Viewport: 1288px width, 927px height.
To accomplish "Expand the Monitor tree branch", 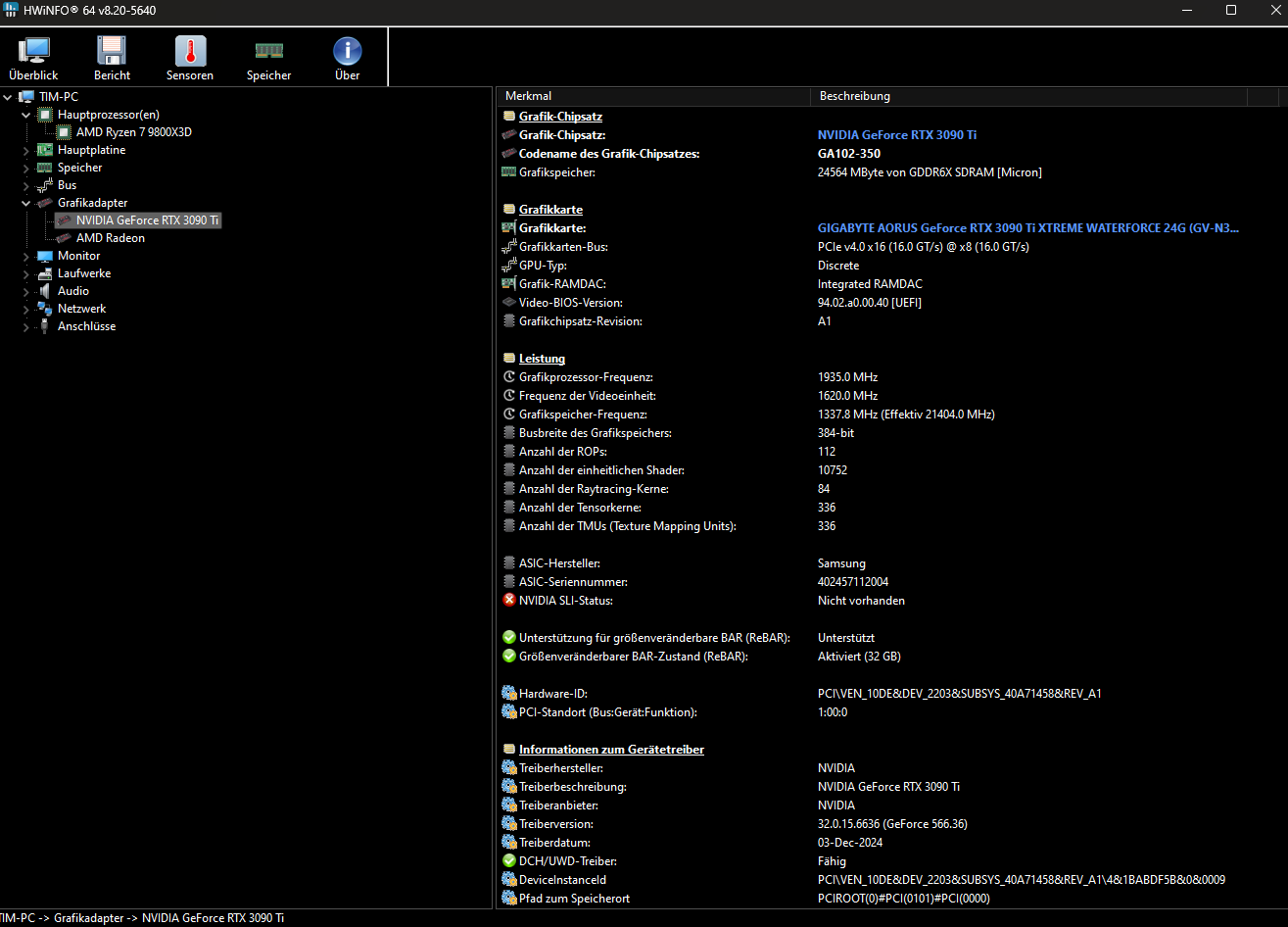I will (x=26, y=256).
